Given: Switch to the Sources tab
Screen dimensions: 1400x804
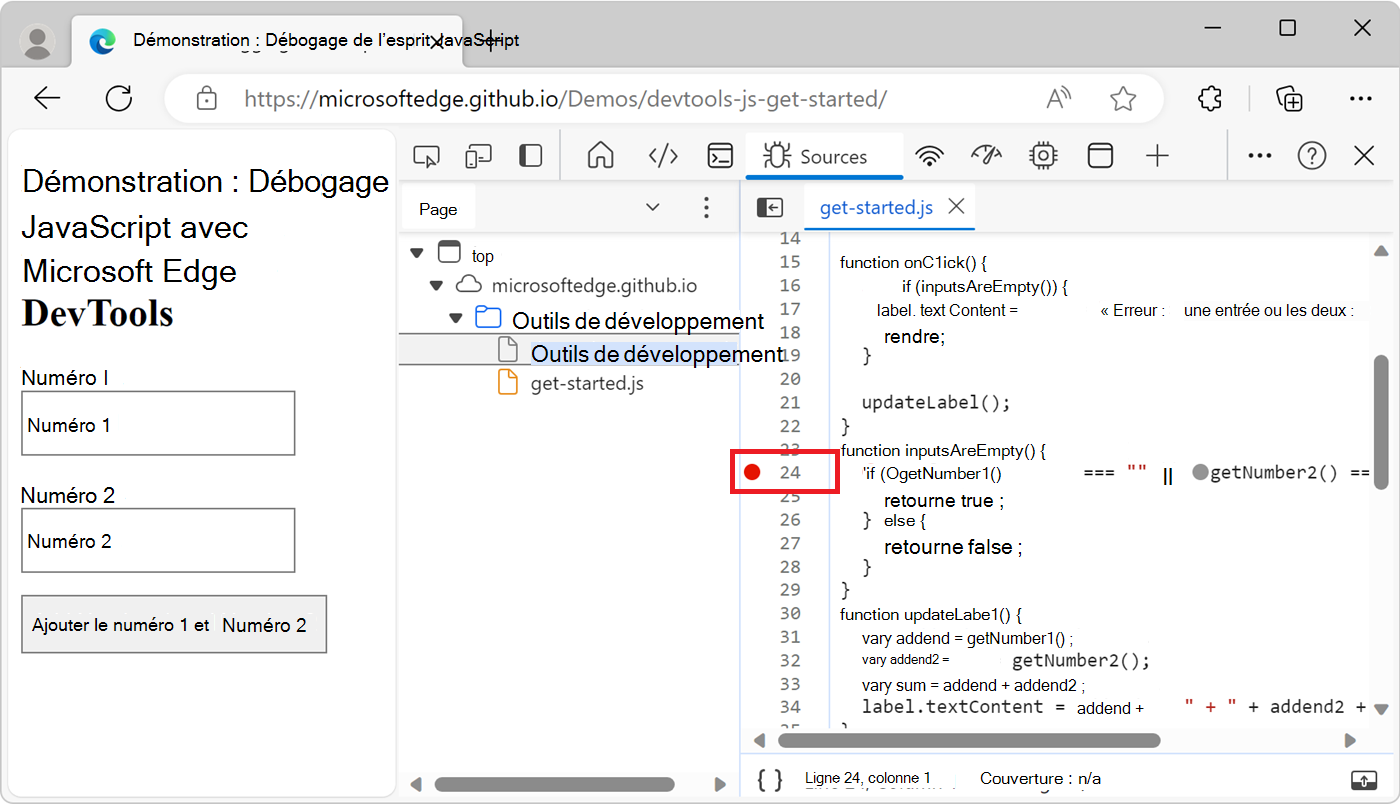Looking at the screenshot, I should [824, 156].
